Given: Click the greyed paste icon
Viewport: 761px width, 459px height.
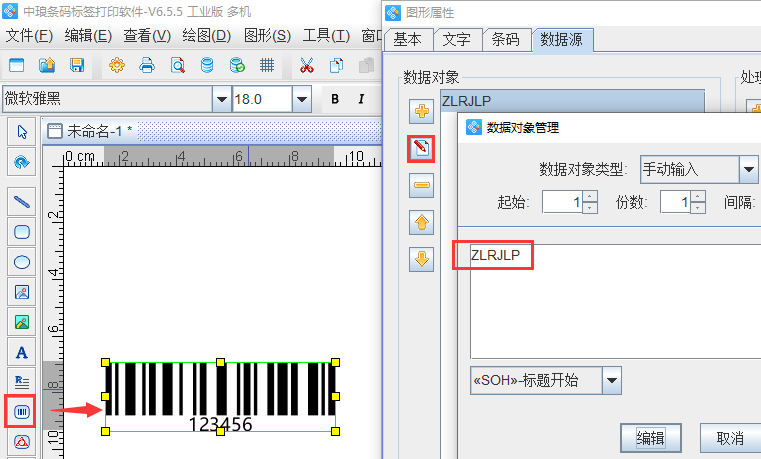Looking at the screenshot, I should 366,65.
